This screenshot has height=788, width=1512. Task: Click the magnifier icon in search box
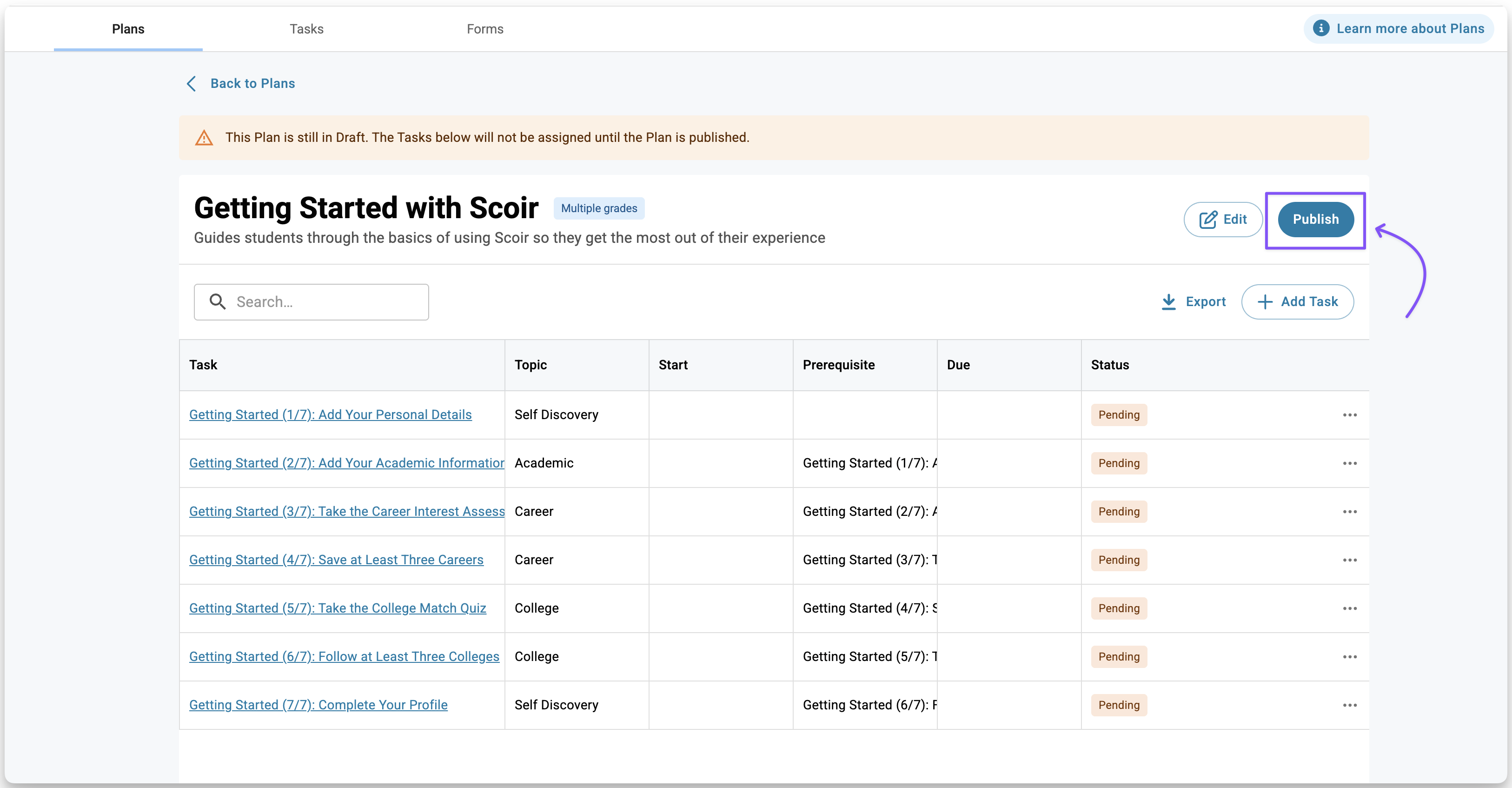click(218, 302)
